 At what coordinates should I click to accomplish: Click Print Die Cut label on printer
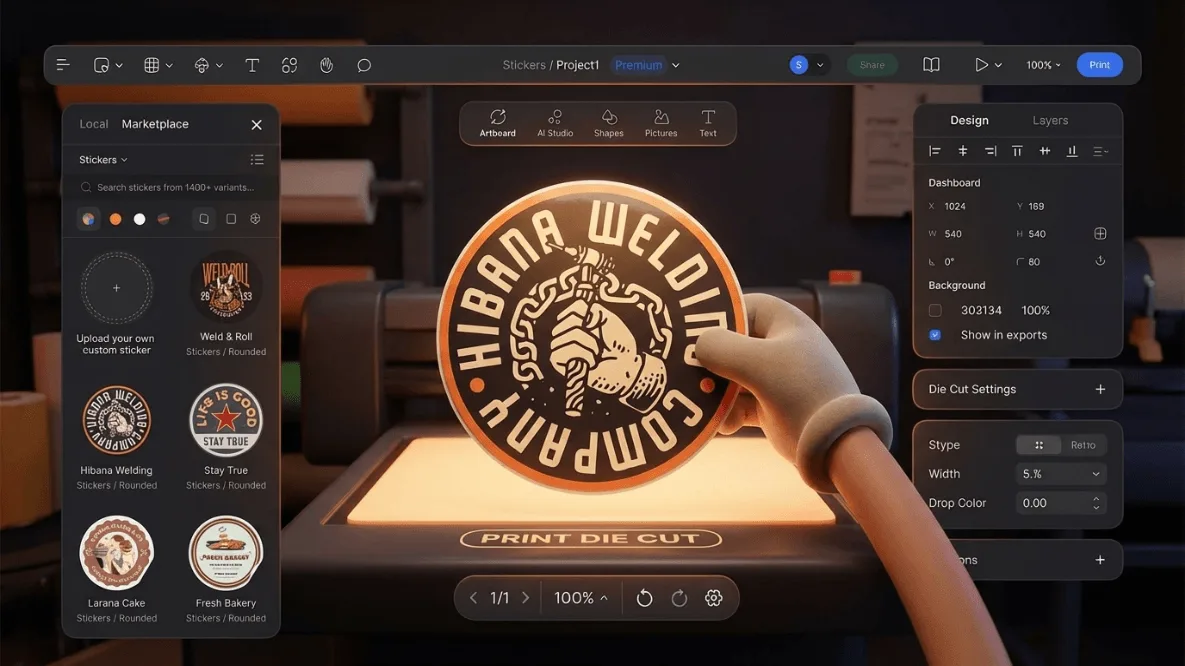tap(590, 538)
